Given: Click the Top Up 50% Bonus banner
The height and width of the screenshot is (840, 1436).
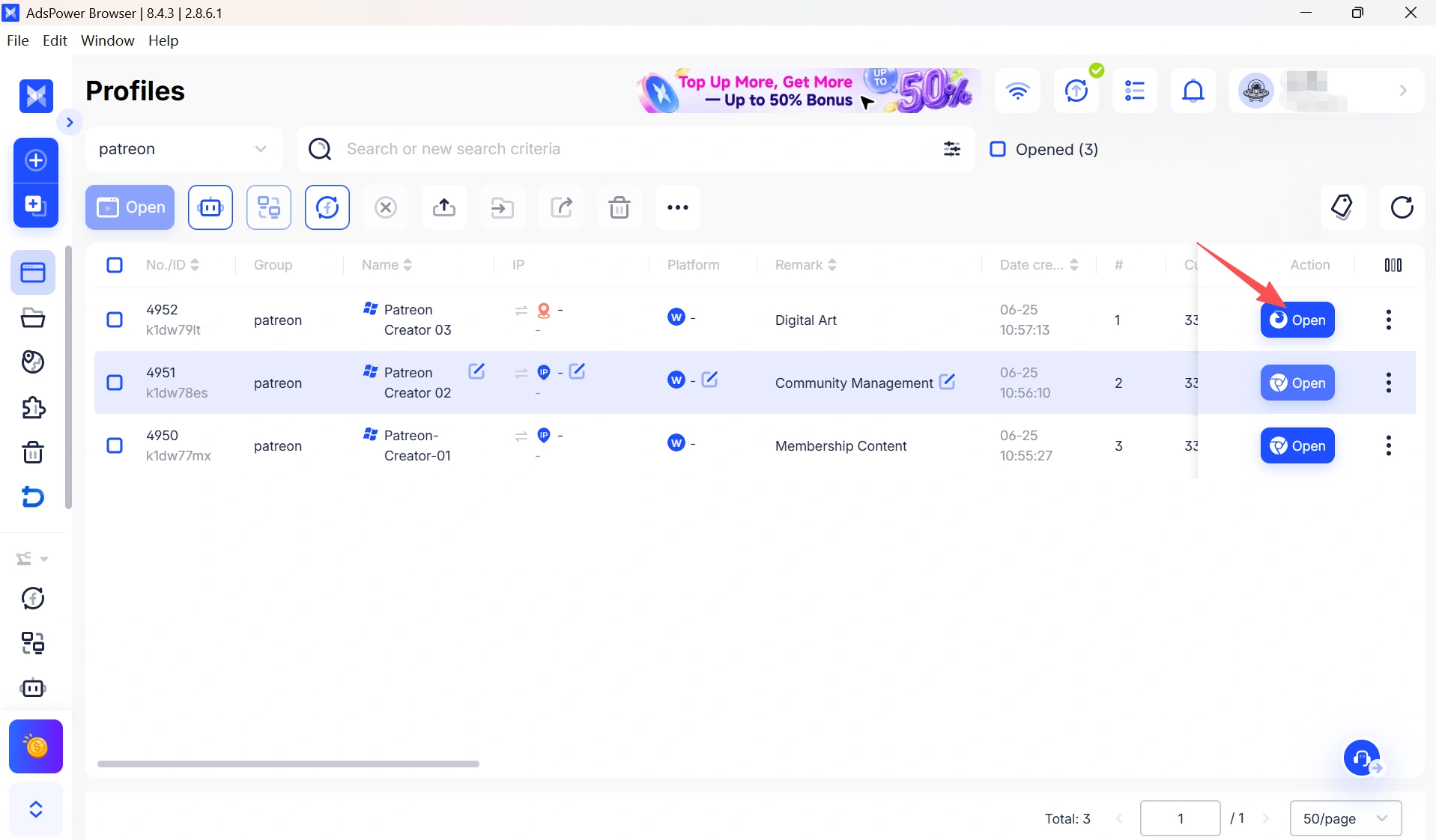Looking at the screenshot, I should click(x=809, y=91).
